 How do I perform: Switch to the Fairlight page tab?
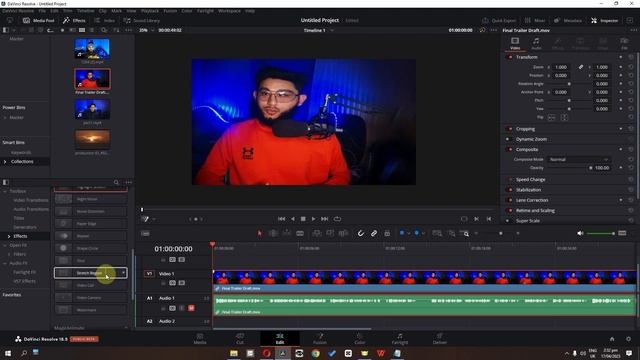400,339
